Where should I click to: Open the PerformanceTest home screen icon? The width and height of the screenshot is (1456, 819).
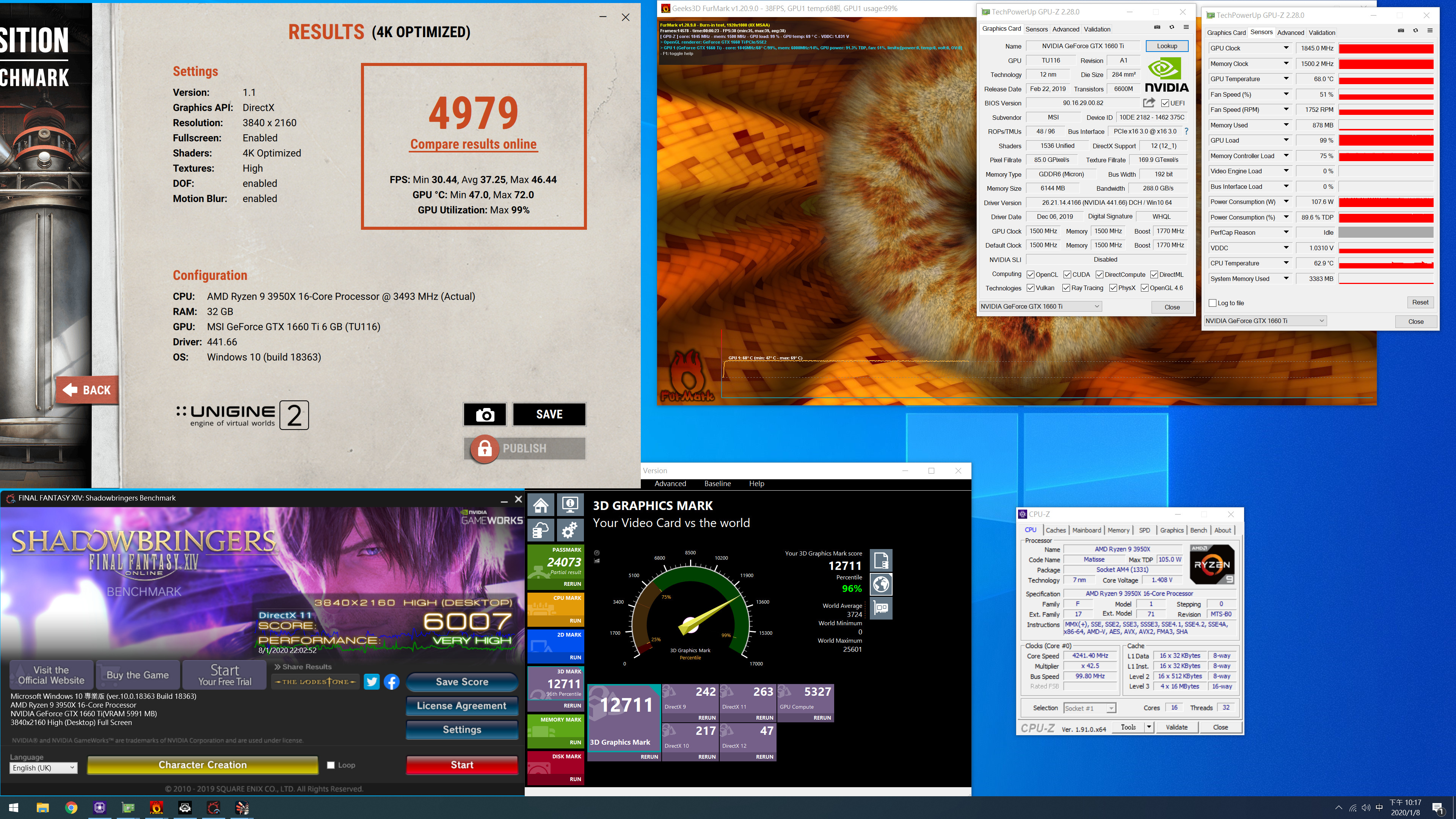(541, 505)
